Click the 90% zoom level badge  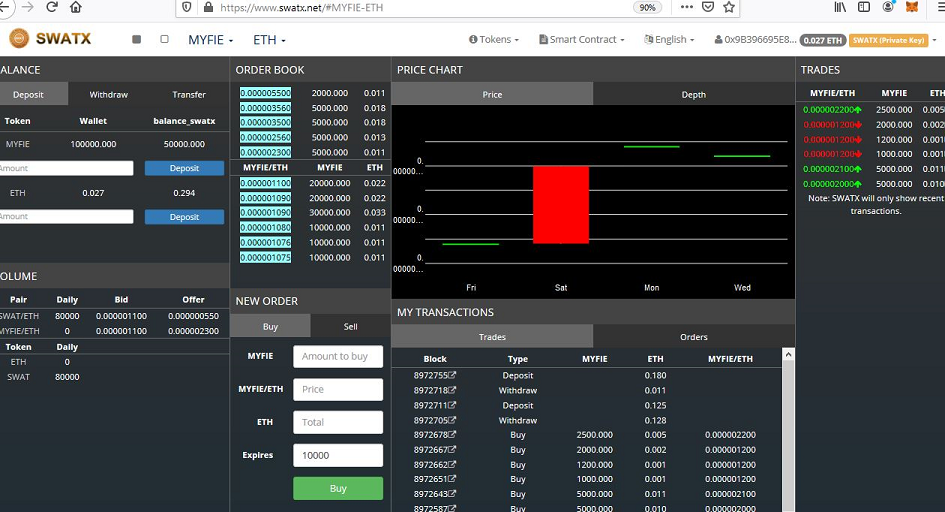click(647, 7)
